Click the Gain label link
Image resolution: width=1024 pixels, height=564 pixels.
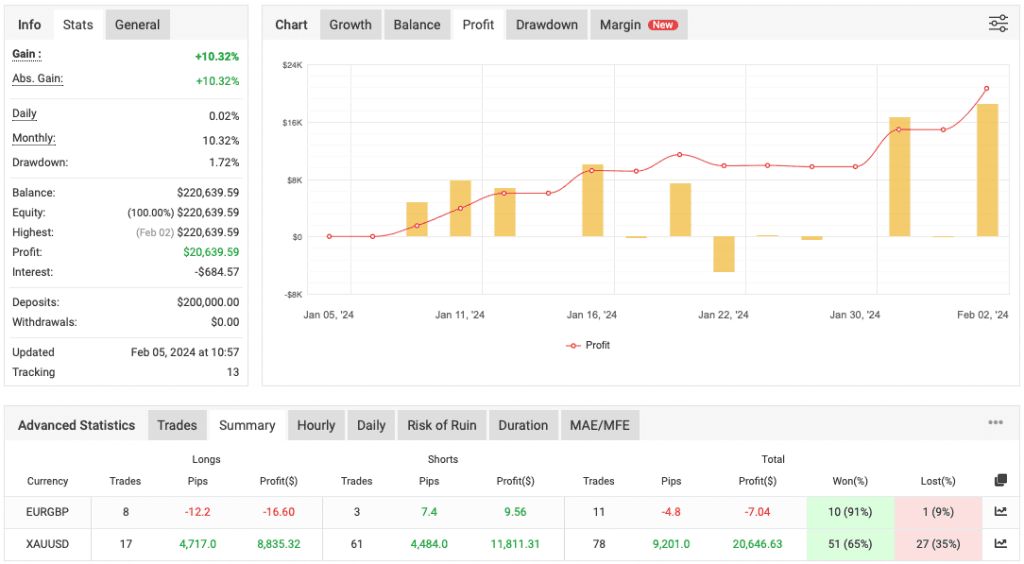[26, 54]
